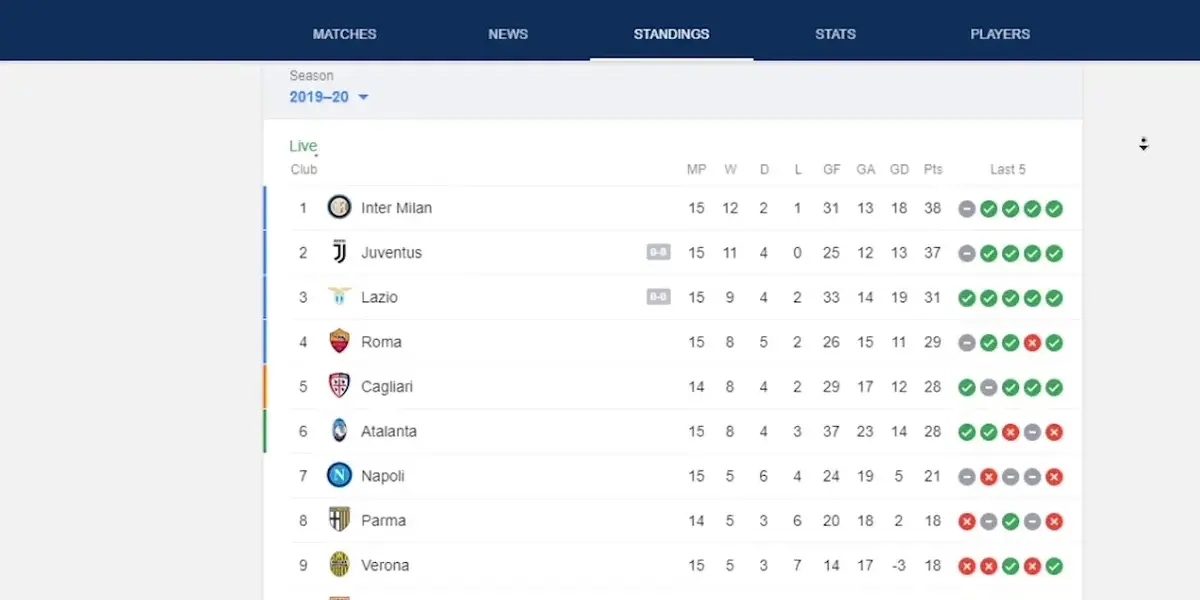Open the STATS tab

(835, 33)
